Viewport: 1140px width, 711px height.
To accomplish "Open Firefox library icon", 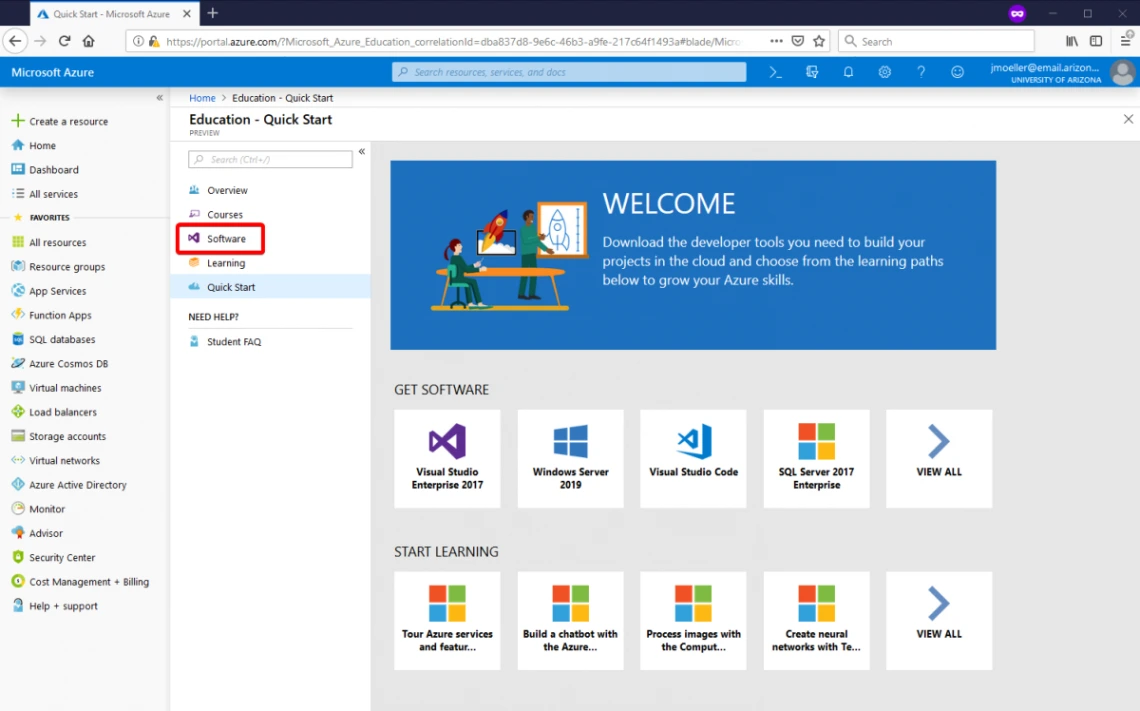I will point(1072,41).
